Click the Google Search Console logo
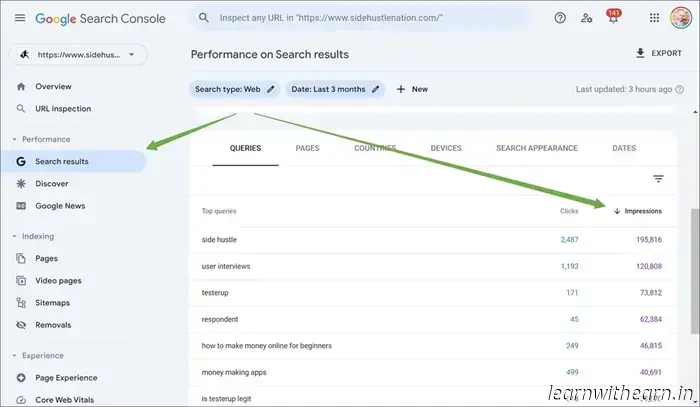 click(100, 19)
